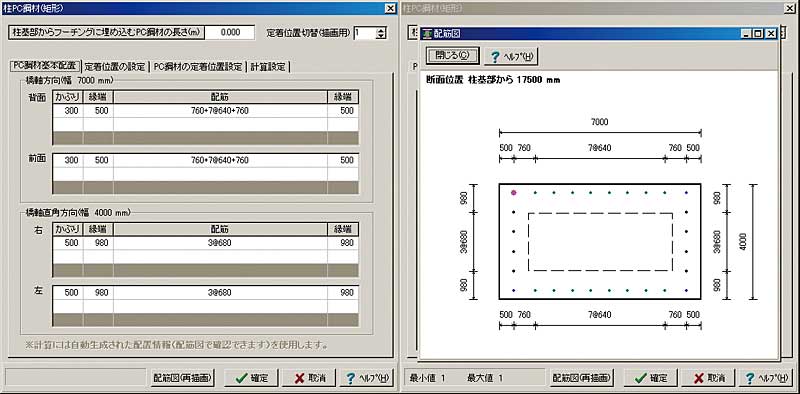Click 閉じる(C) button in rebar diagram

pyautogui.click(x=452, y=56)
